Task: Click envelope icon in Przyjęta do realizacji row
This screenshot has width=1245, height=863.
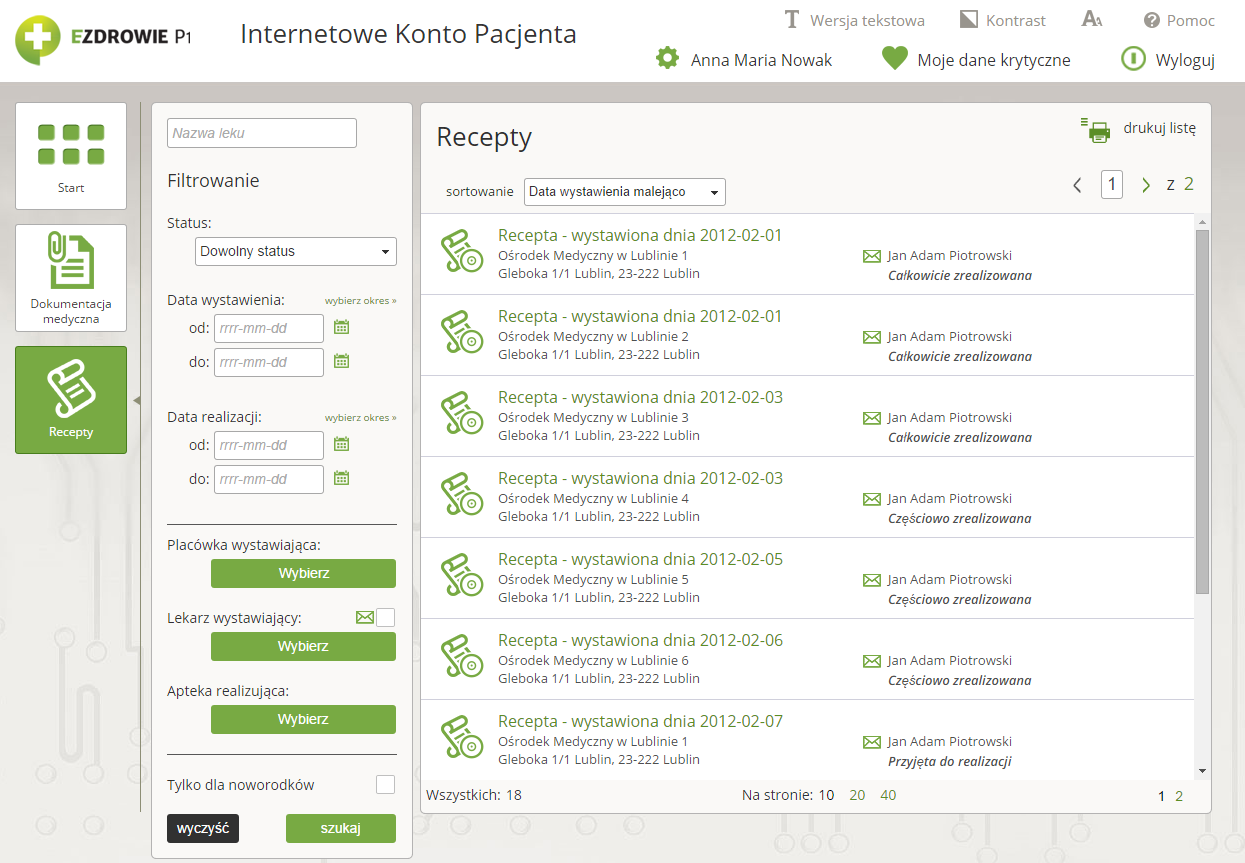Action: (871, 742)
